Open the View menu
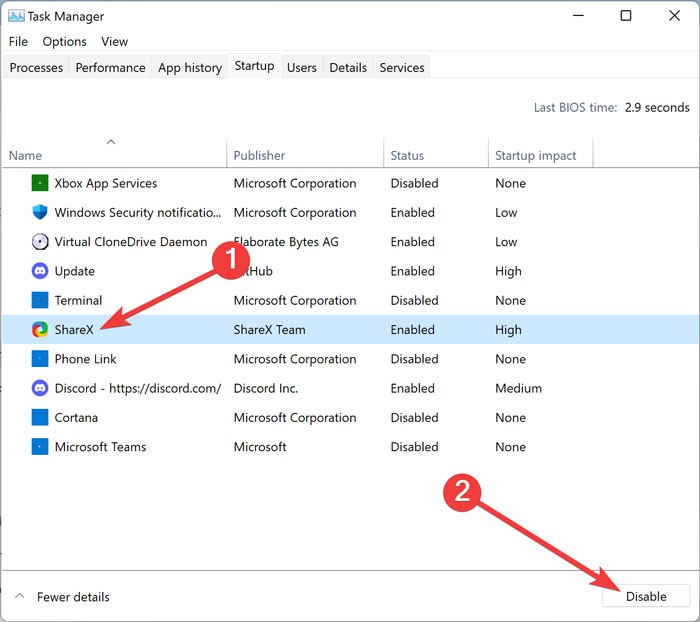Image resolution: width=700 pixels, height=622 pixels. click(114, 42)
